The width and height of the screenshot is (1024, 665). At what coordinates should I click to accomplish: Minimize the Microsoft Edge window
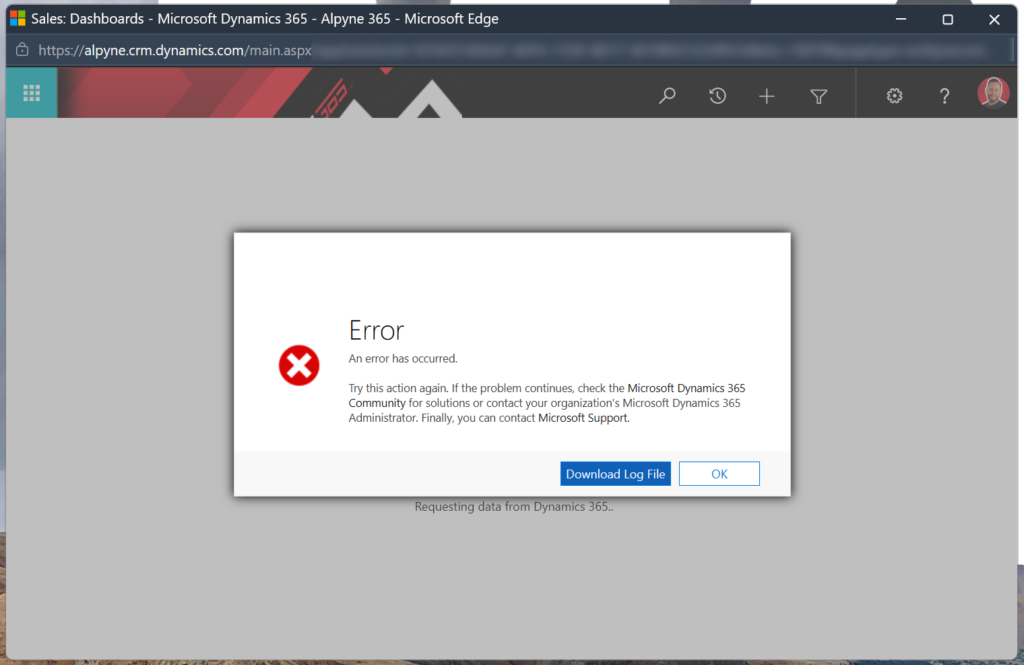901,19
